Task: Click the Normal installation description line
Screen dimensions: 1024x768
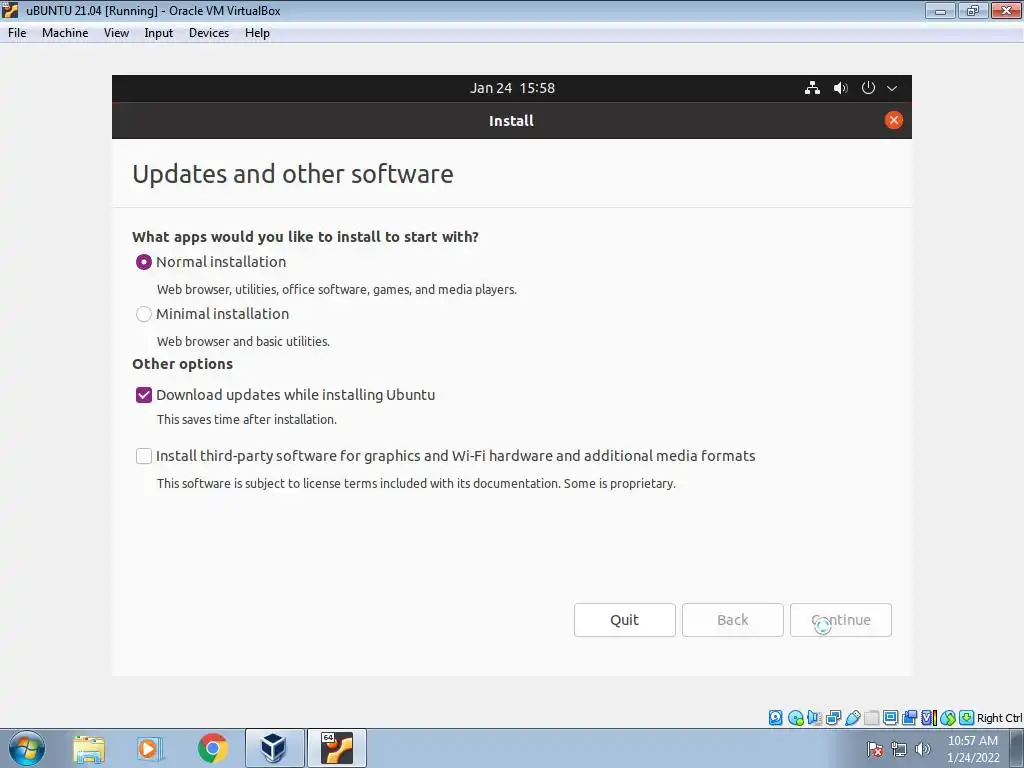Action: coord(336,289)
